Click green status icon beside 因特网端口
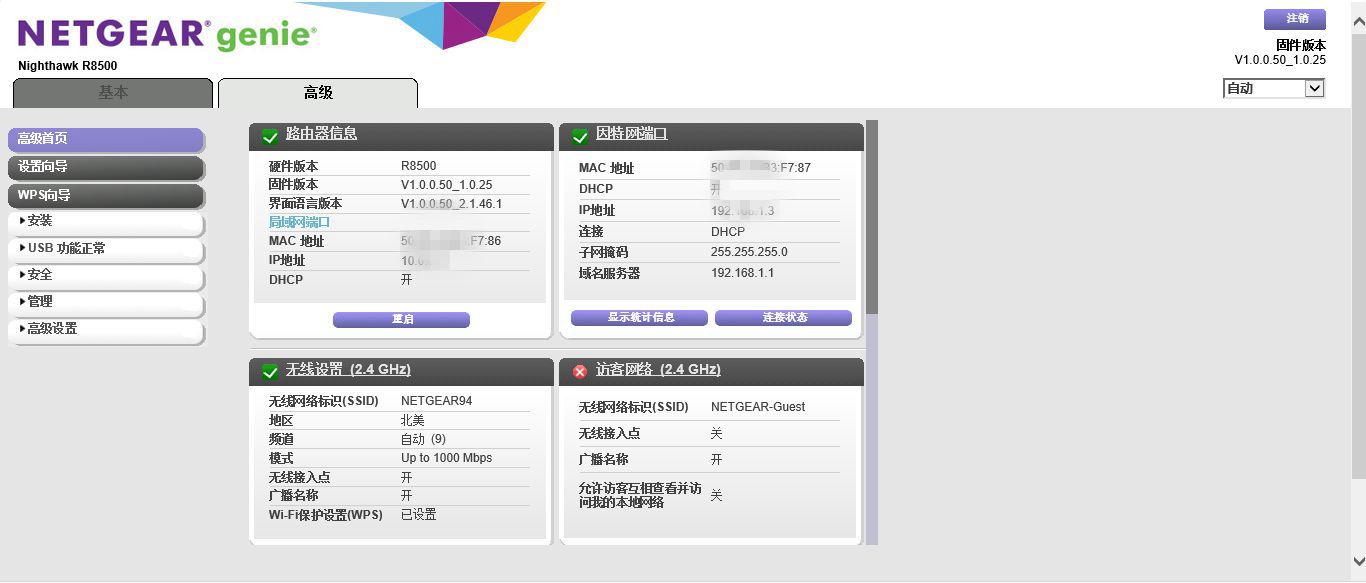Screen dimensions: 1366x583 [x=580, y=137]
